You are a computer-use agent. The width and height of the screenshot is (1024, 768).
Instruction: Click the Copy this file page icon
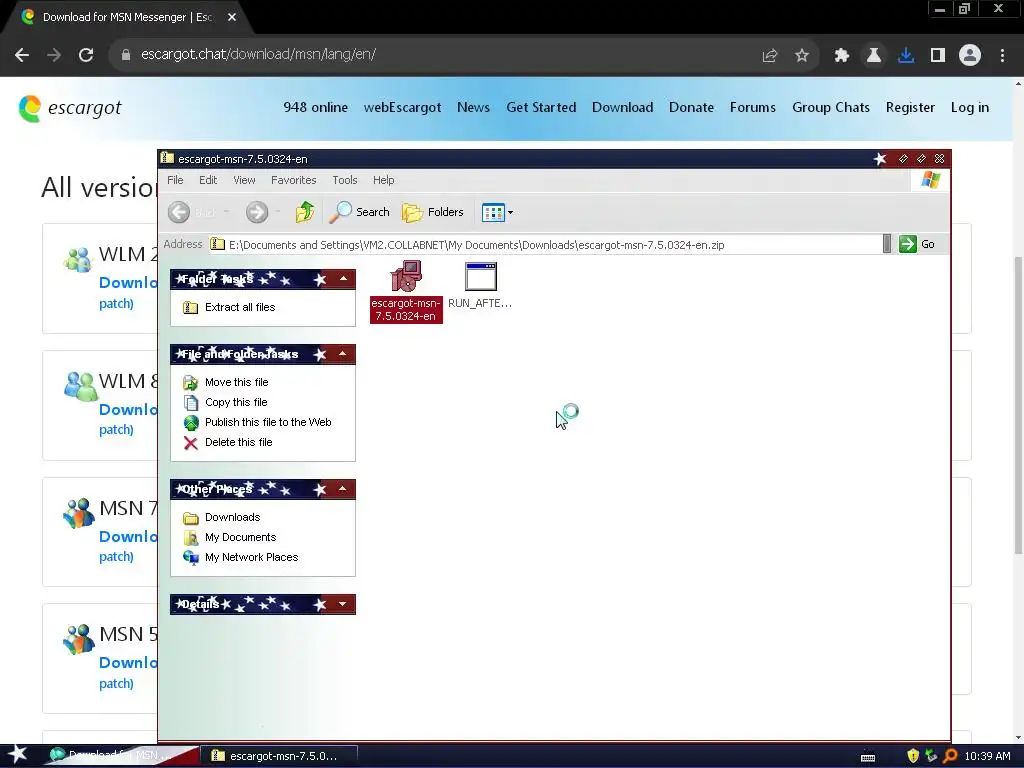pyautogui.click(x=191, y=402)
